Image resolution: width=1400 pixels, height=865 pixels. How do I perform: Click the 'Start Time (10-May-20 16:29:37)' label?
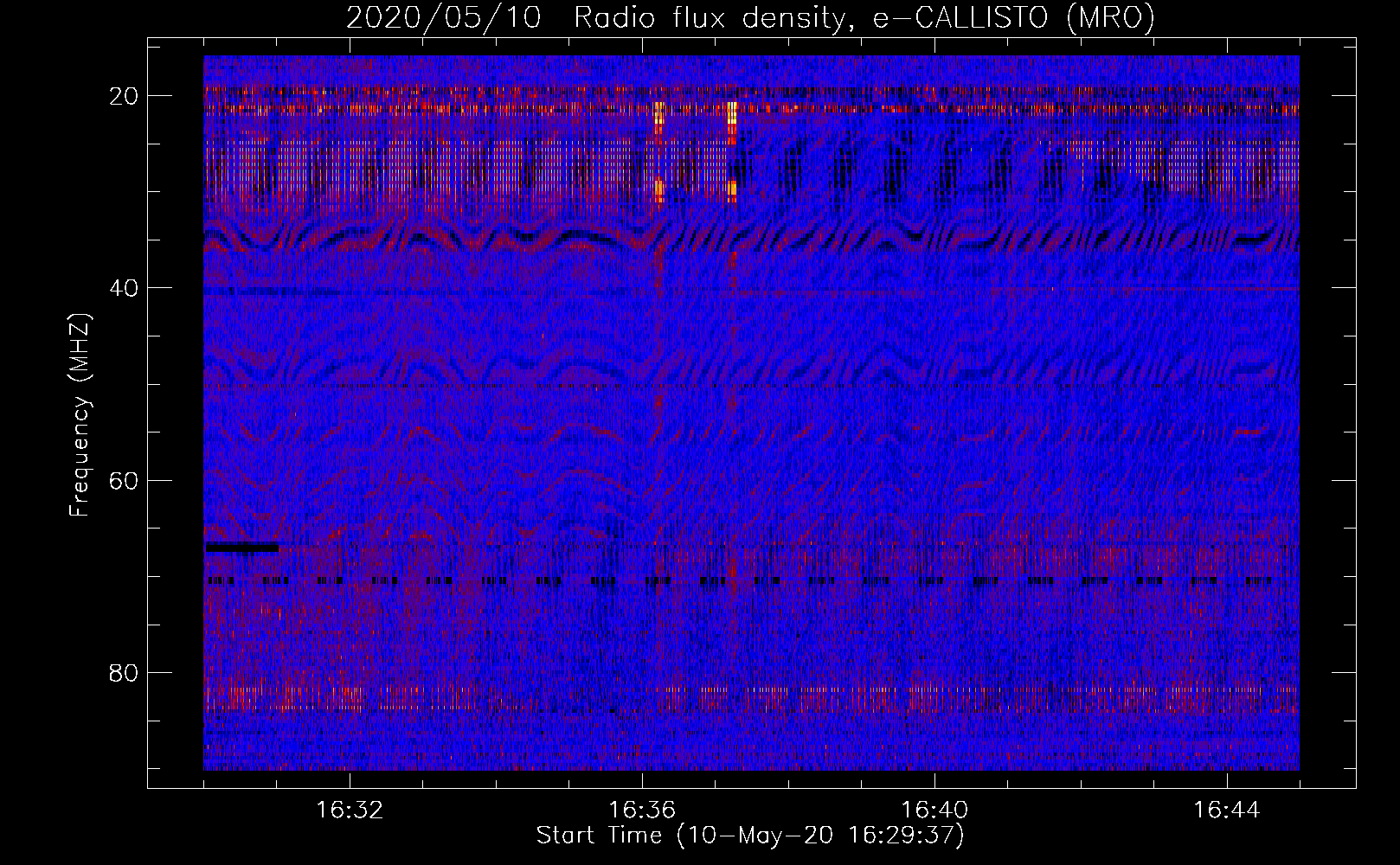[750, 836]
